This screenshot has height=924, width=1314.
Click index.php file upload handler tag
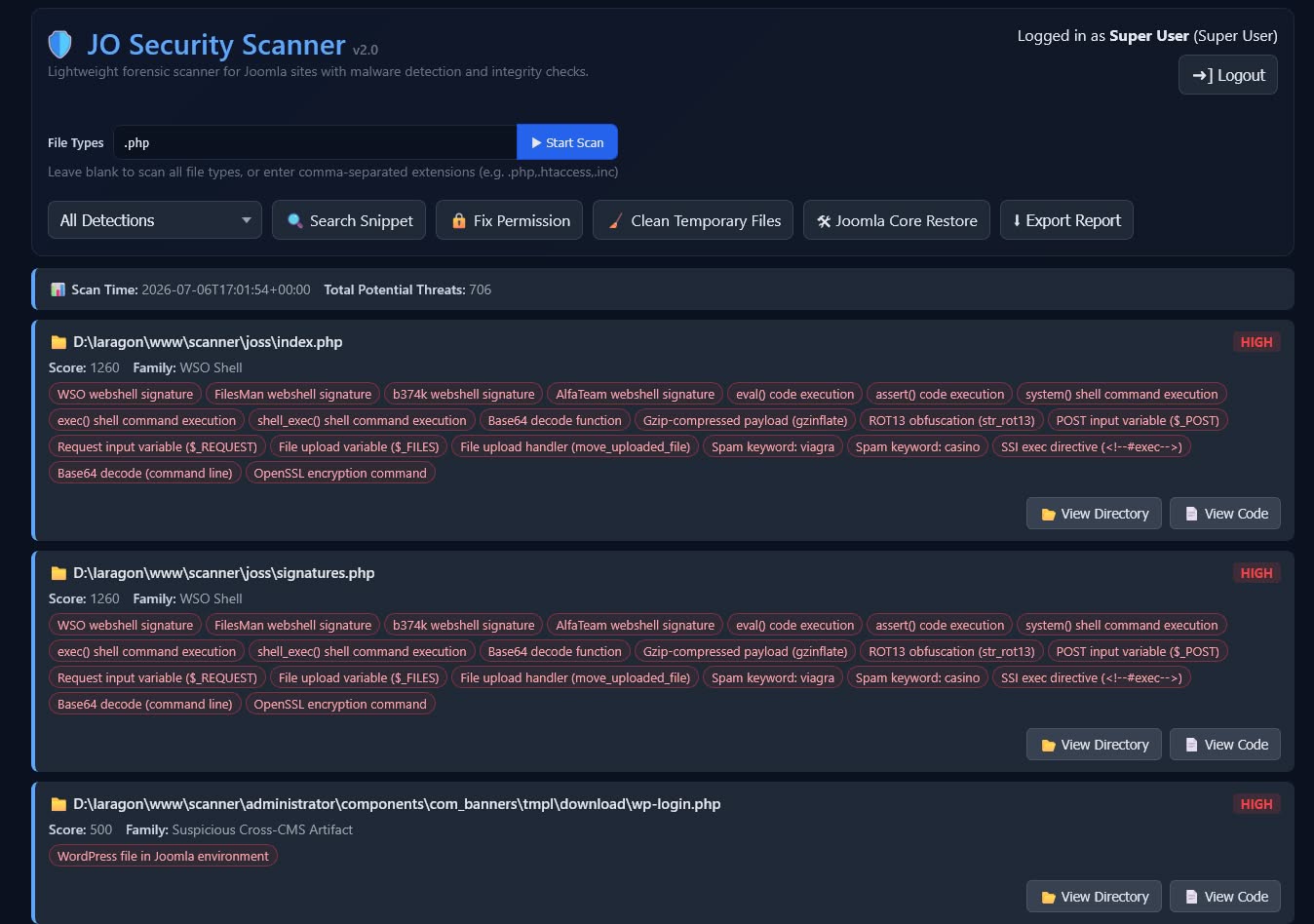point(575,446)
